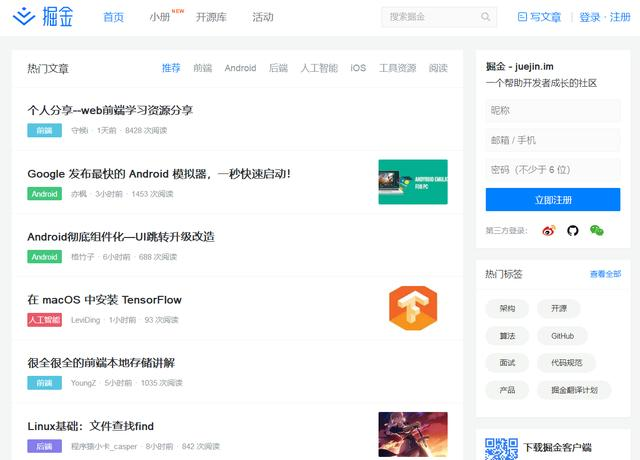Sign in with Weibo icon
640x460 pixels.
[x=549, y=231]
